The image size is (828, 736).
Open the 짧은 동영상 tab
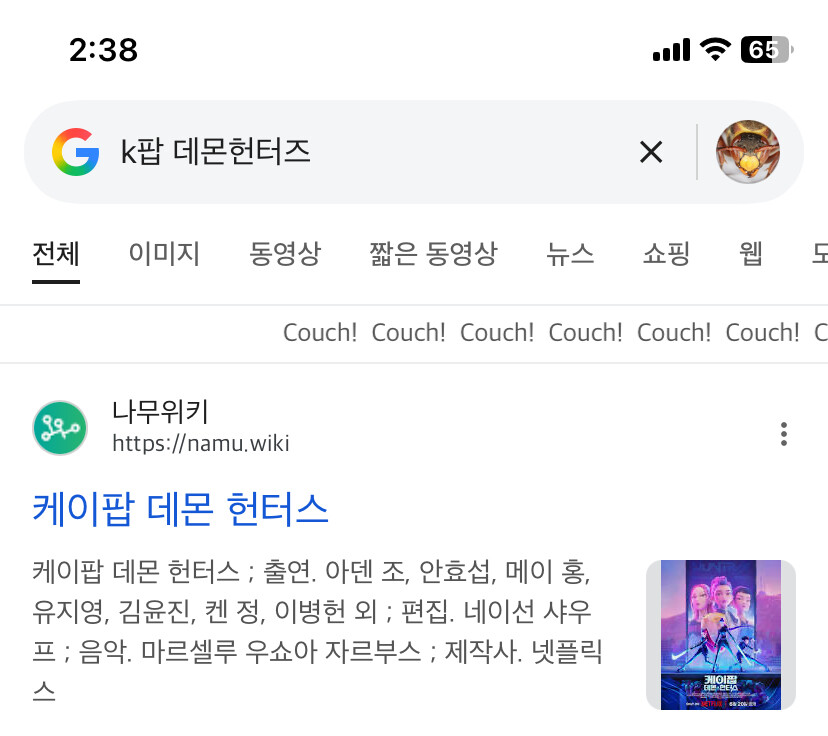(x=433, y=253)
